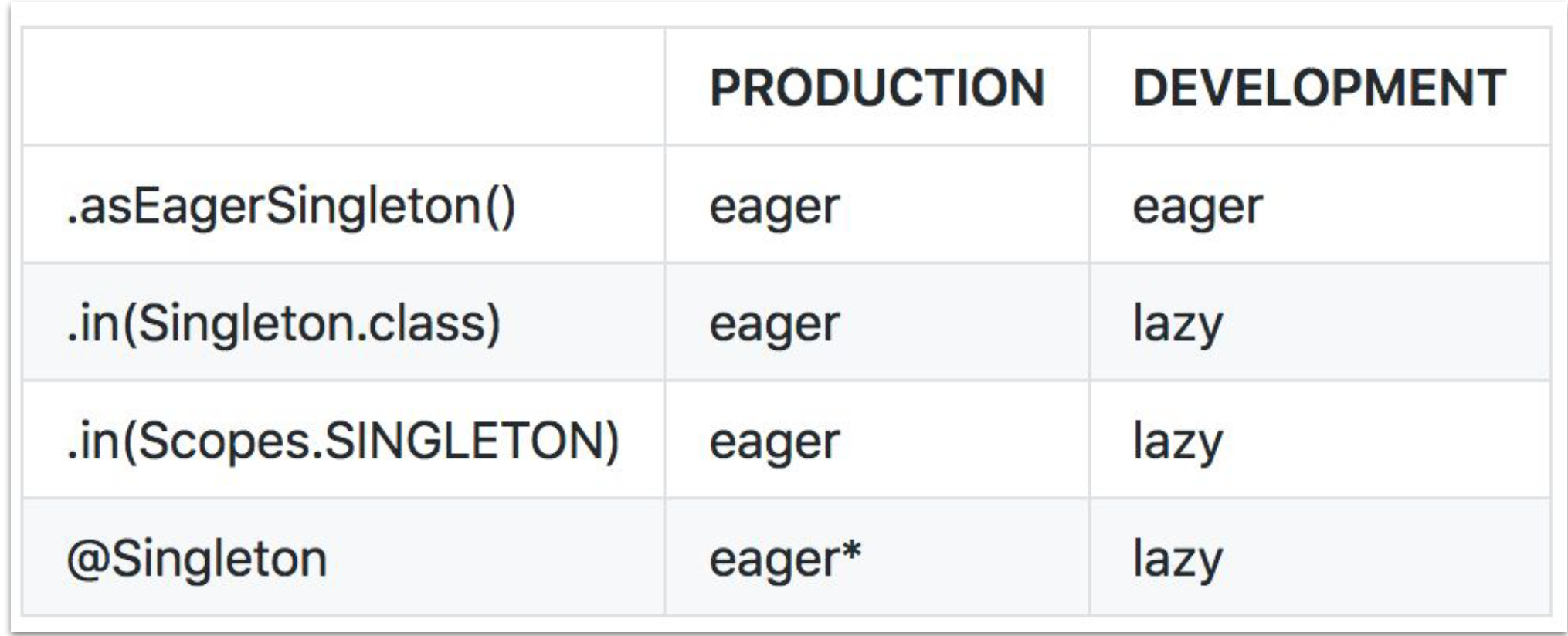The height and width of the screenshot is (636, 1568).
Task: Click the parentheses in .asEagerSingleton()
Action: click(x=501, y=207)
